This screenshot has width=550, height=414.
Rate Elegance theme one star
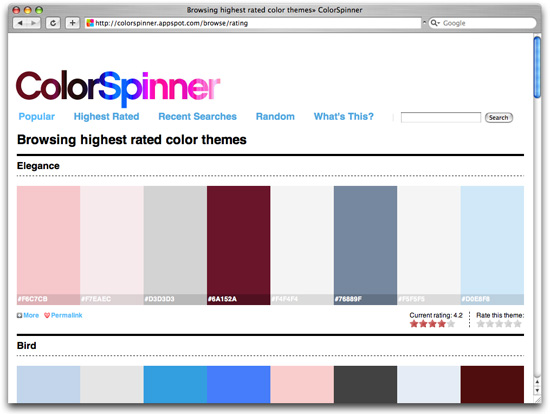point(481,324)
